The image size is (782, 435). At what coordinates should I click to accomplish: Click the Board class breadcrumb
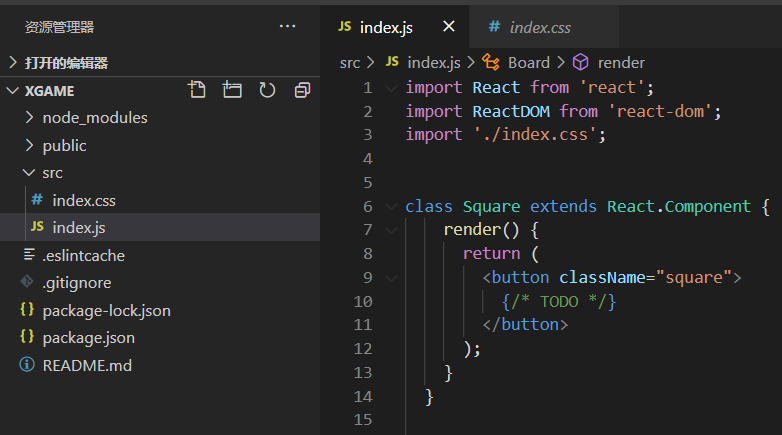(529, 63)
